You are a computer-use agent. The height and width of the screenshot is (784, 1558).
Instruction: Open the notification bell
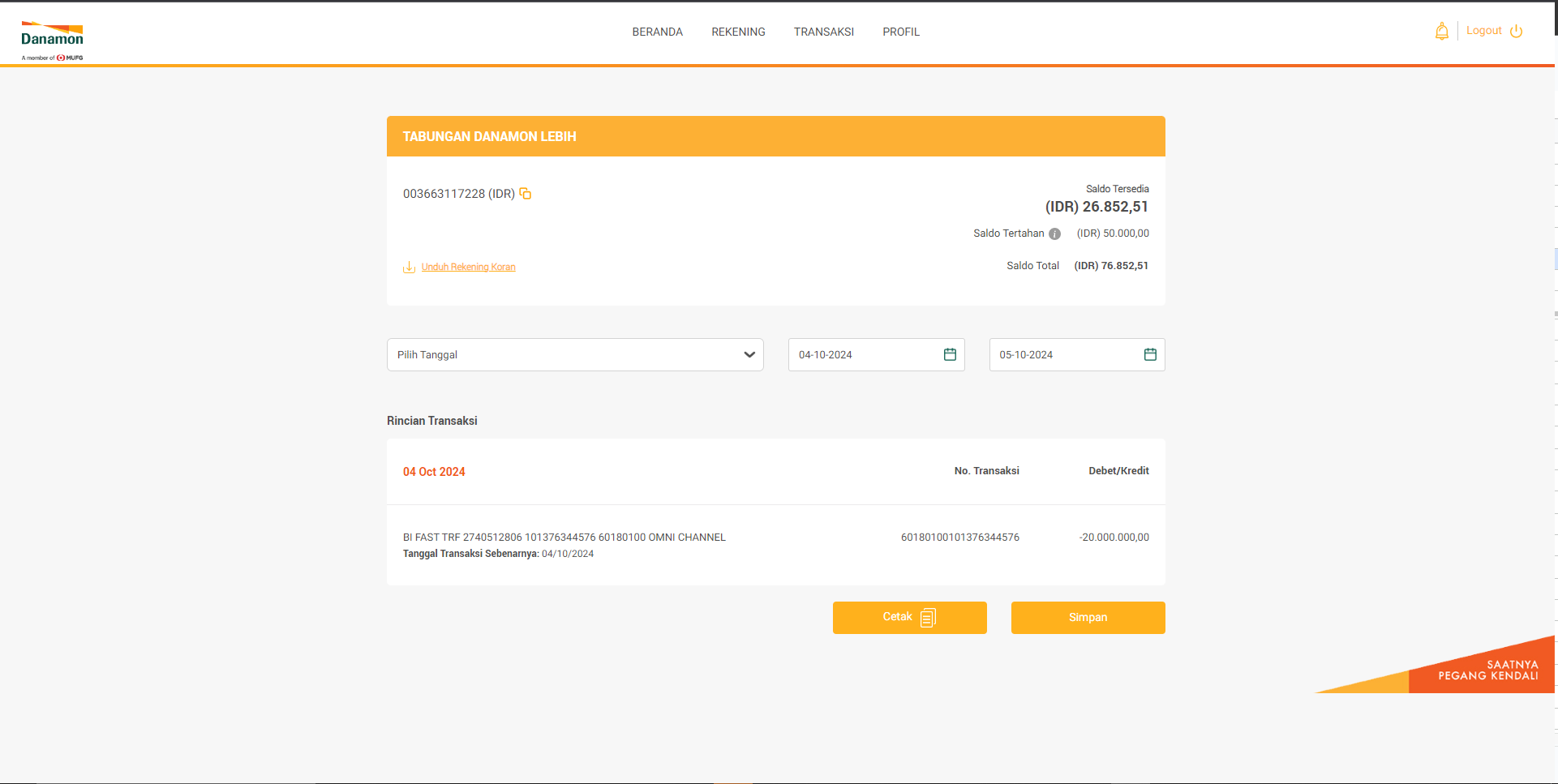1441,32
